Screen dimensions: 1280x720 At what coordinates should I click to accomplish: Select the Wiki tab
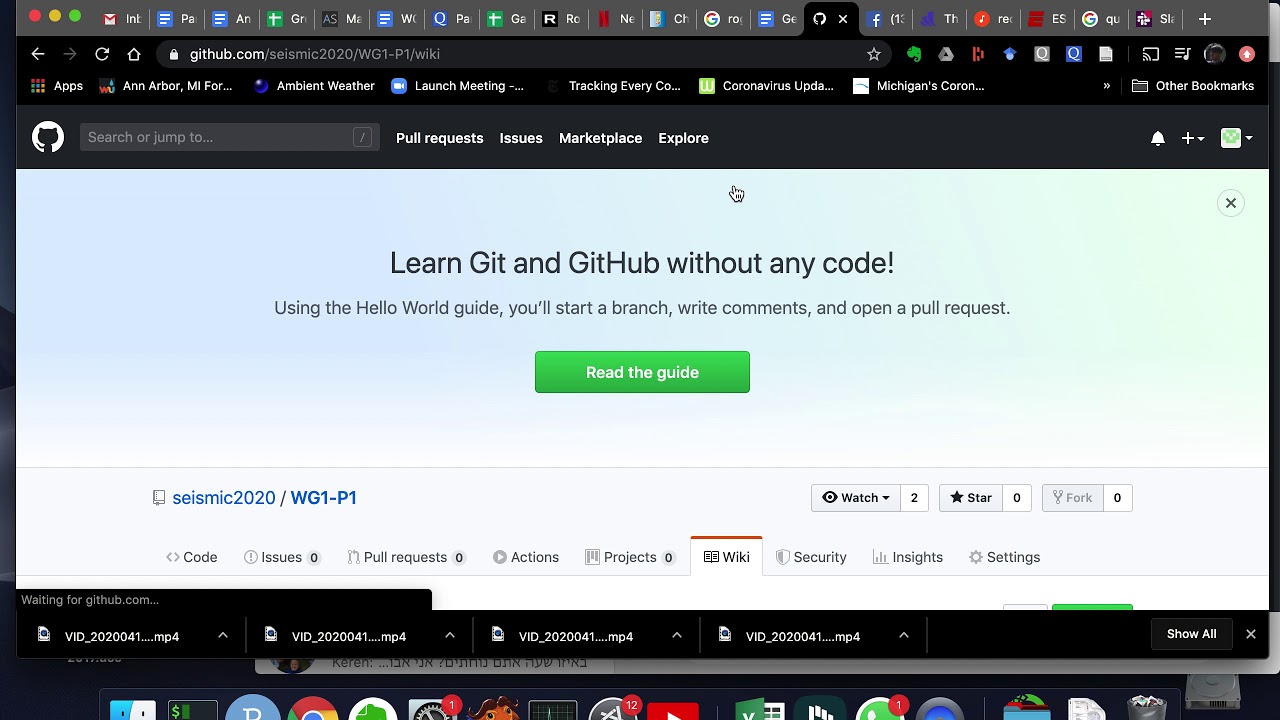[x=726, y=557]
